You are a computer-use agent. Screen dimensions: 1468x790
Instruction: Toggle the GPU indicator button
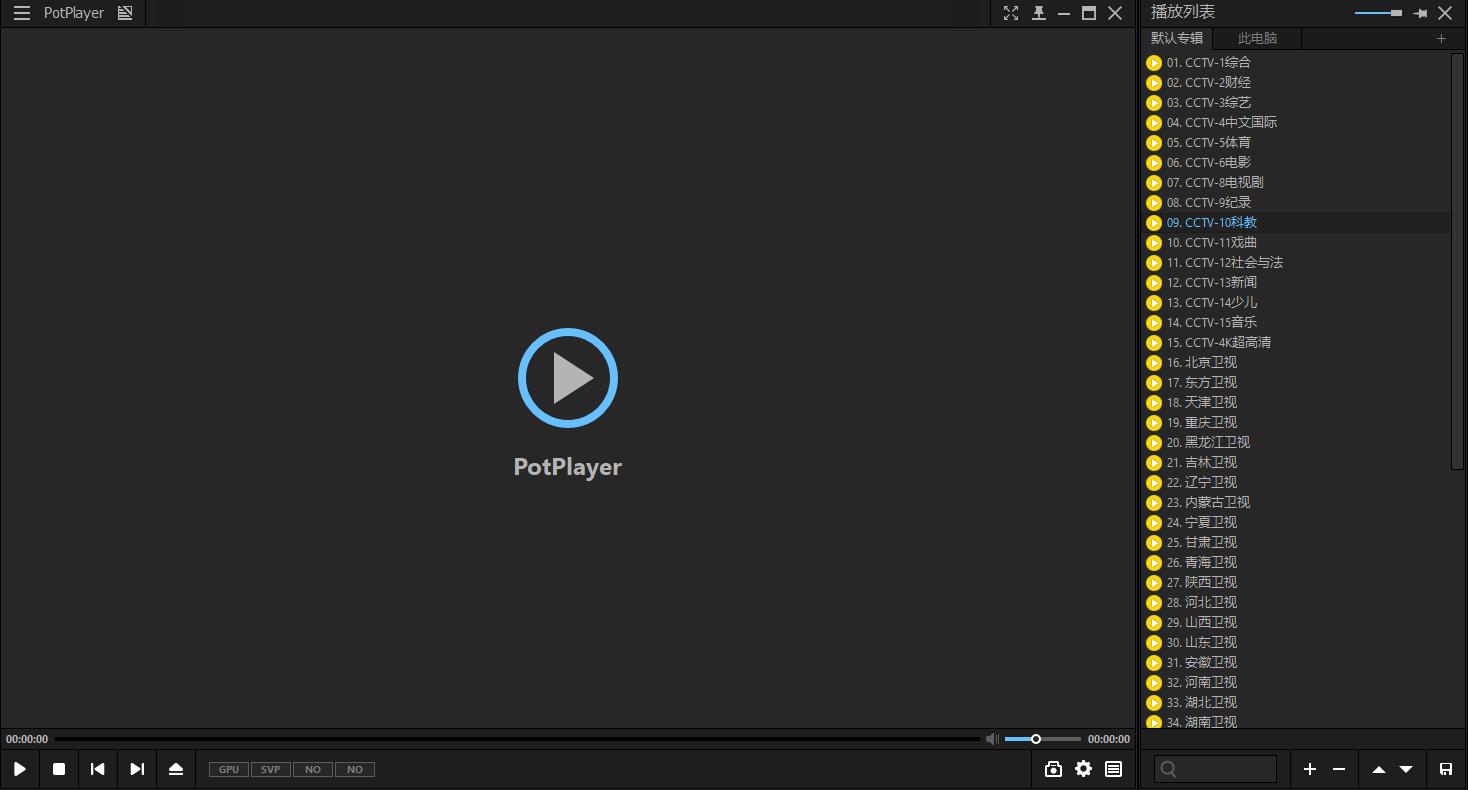(229, 769)
